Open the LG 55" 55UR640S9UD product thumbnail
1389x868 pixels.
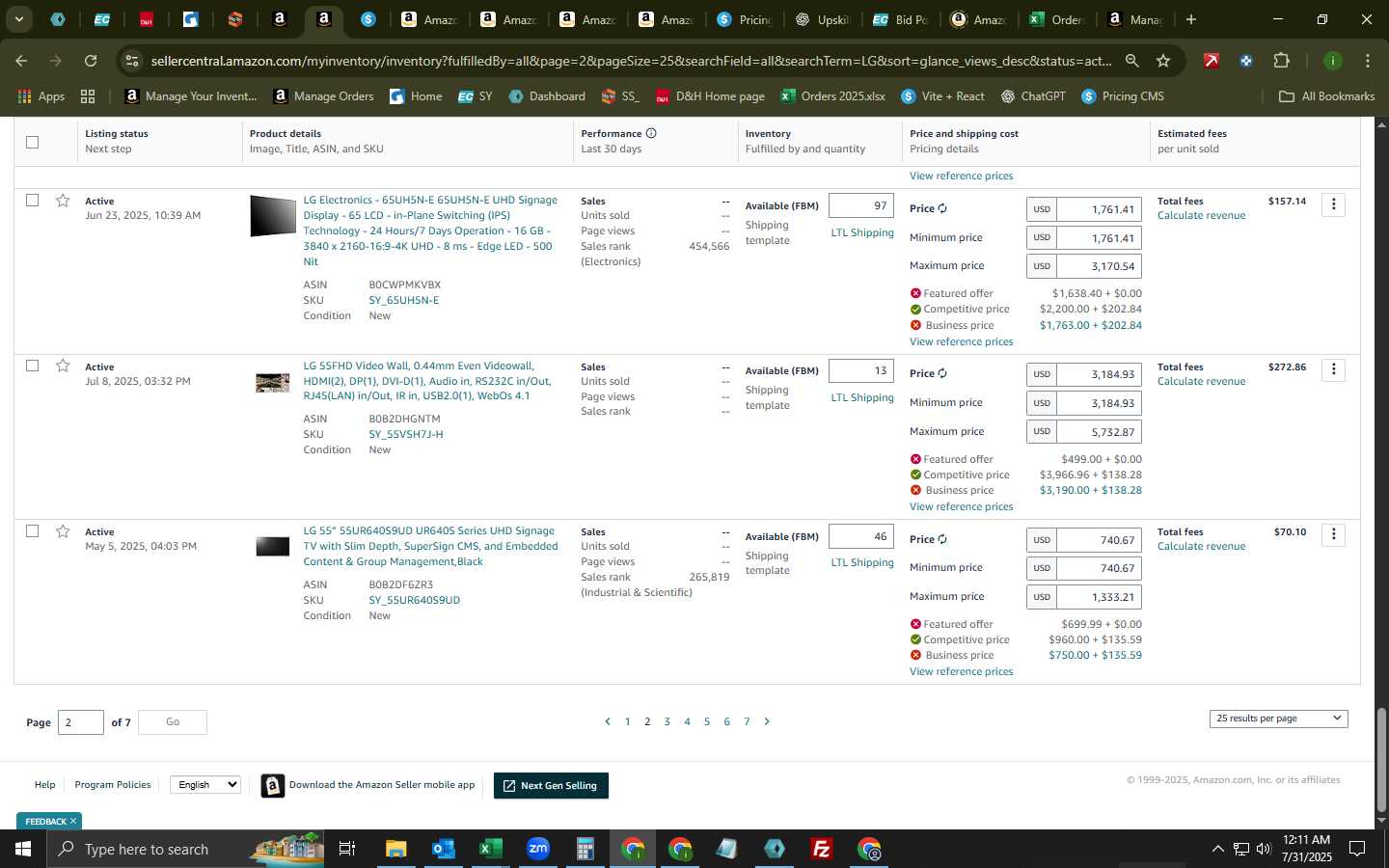273,547
